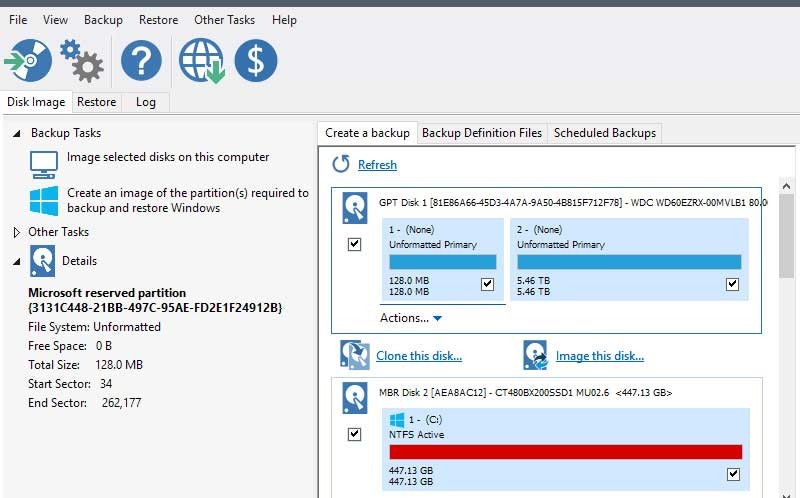Switch to the Scheduled Backups tab
The image size is (800, 498).
click(604, 133)
